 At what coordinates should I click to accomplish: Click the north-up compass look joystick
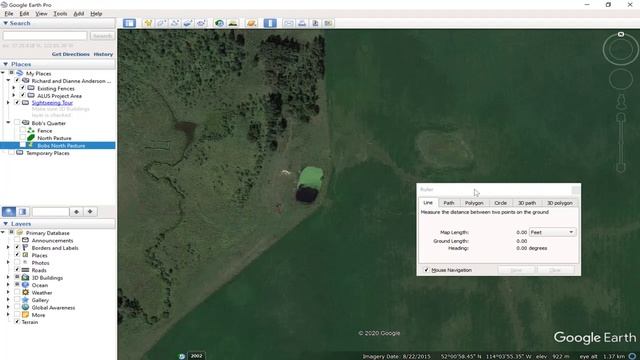click(620, 49)
